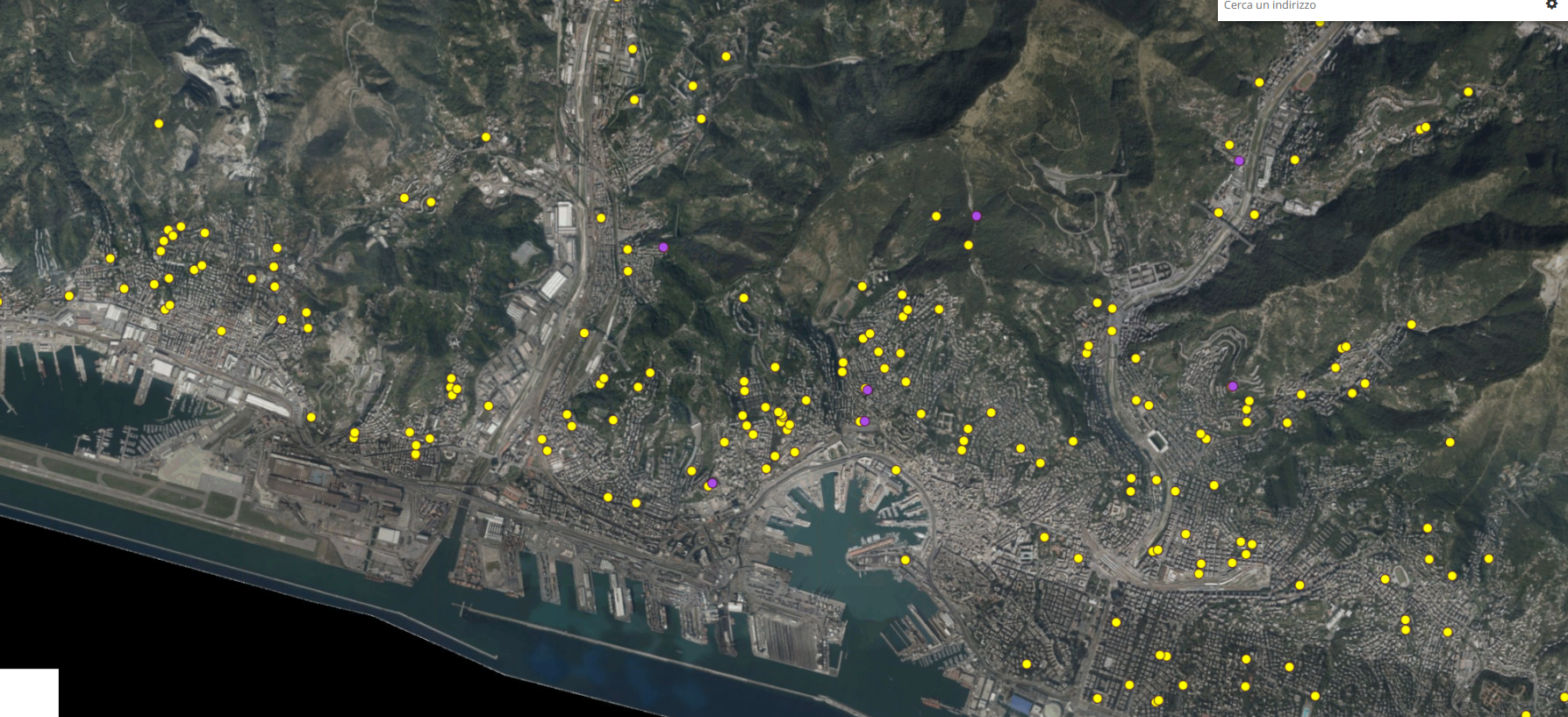Open the settings gear icon
This screenshot has width=1568, height=717.
[x=1551, y=4]
